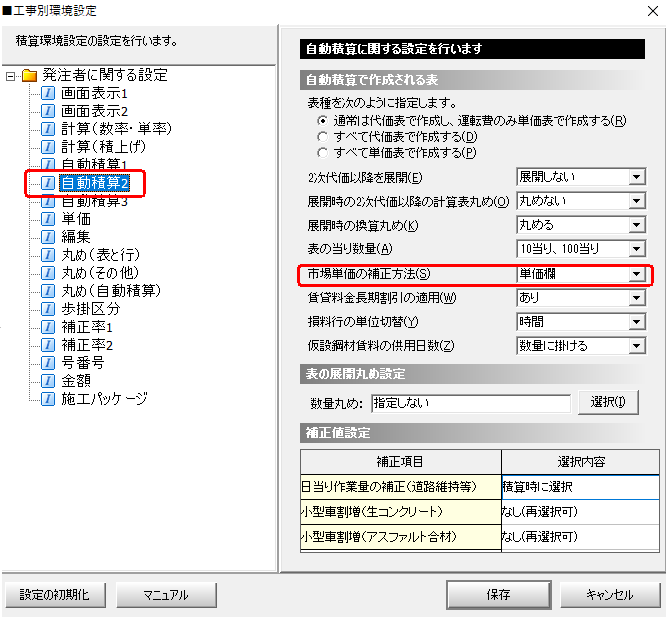The width and height of the screenshot is (666, 618).
Task: Click the 積算時に選択 cell for 日当り作業量の補正
Action: tap(580, 487)
